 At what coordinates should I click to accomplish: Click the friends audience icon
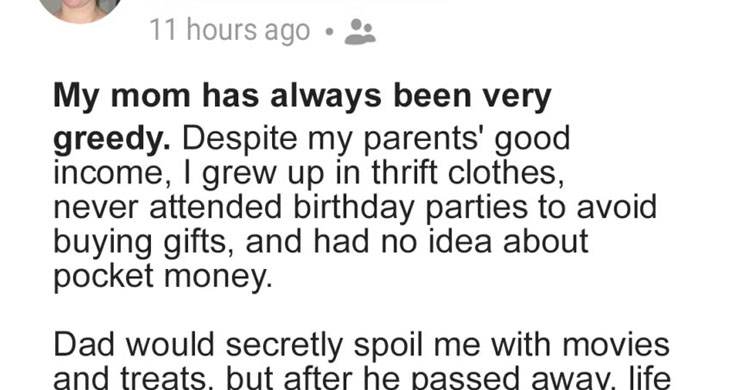tap(360, 32)
